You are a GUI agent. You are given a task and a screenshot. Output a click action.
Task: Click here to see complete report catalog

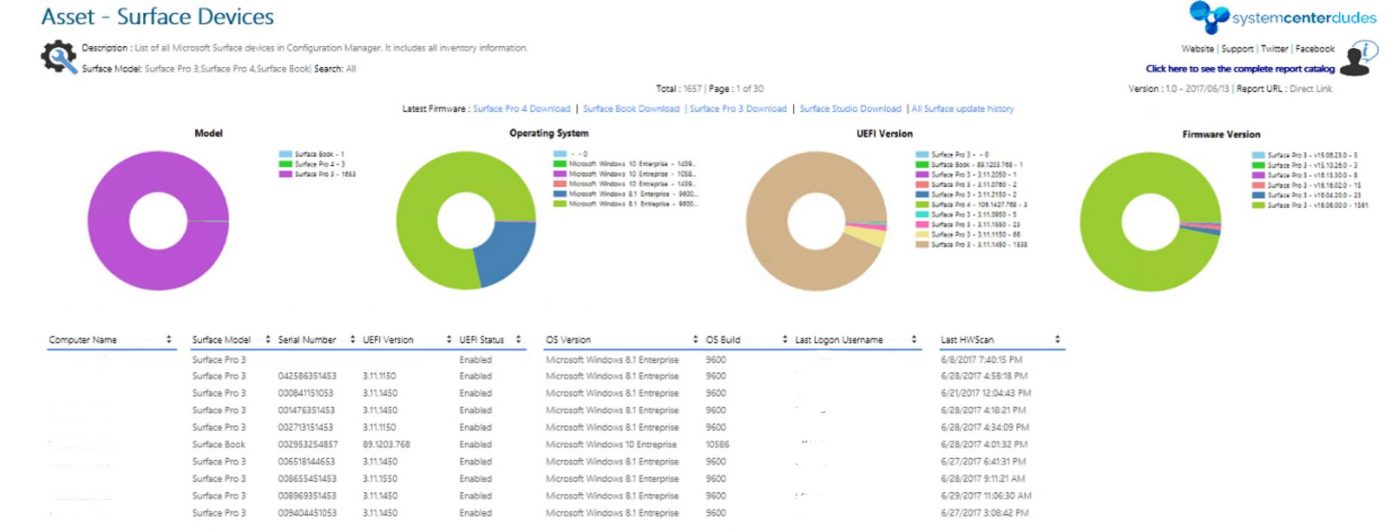click(1239, 69)
